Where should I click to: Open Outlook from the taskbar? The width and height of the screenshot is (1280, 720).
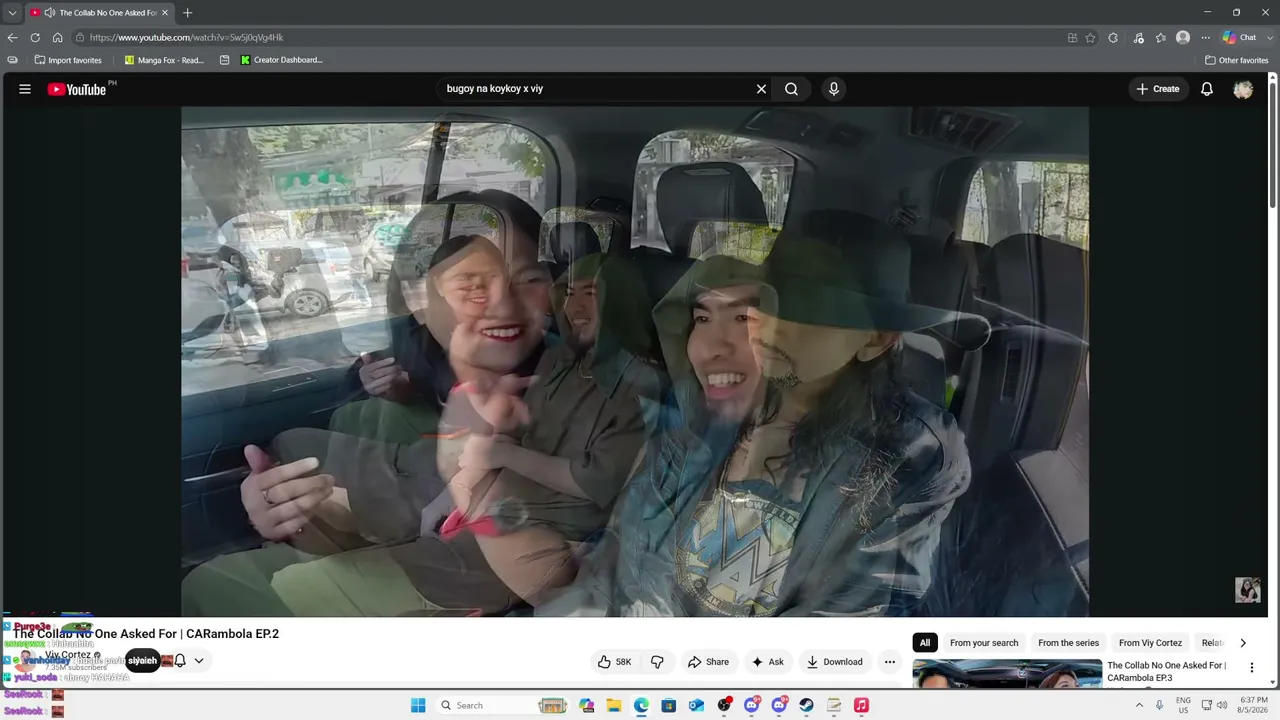(696, 705)
